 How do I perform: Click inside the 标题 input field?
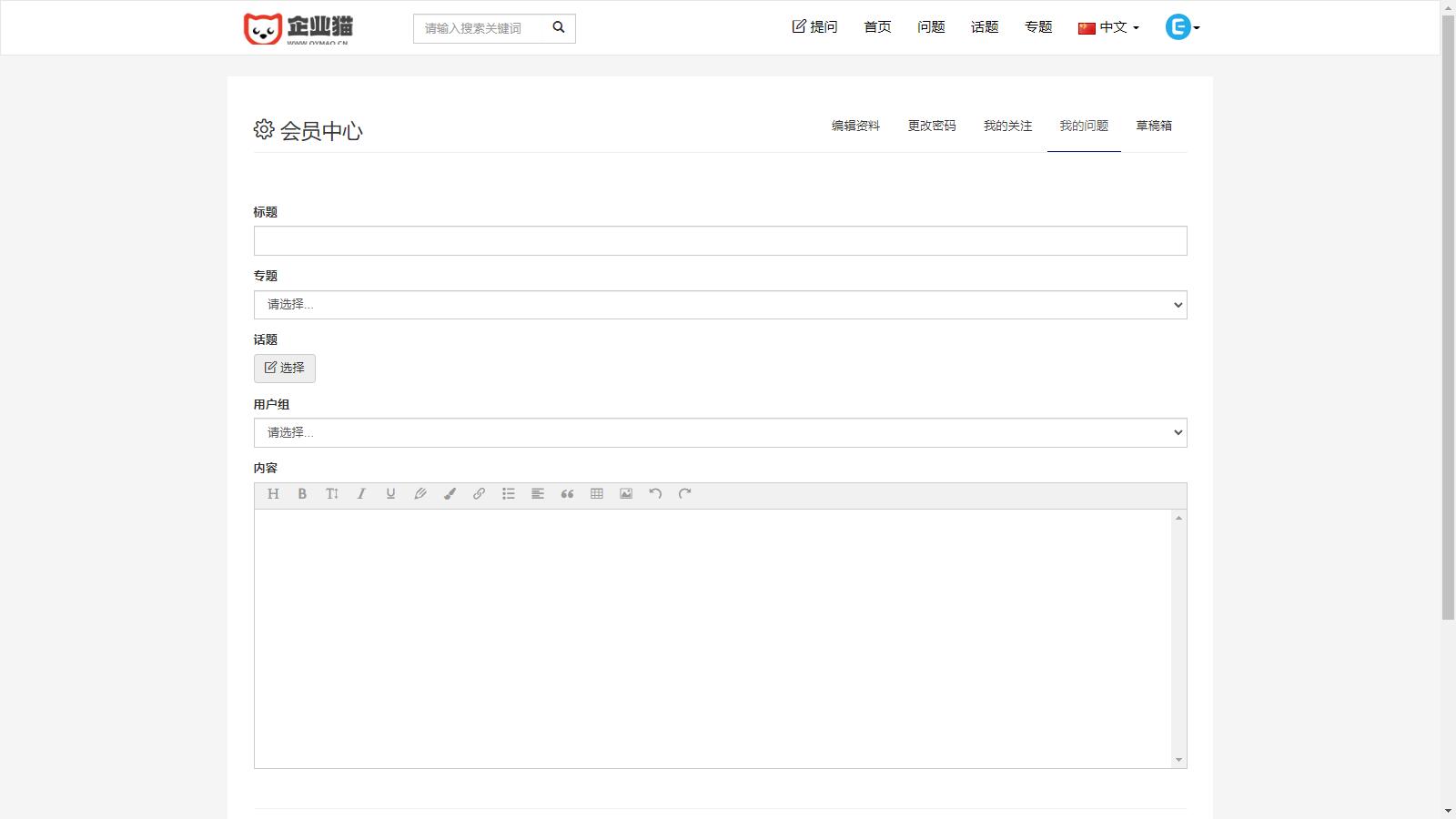pos(720,240)
